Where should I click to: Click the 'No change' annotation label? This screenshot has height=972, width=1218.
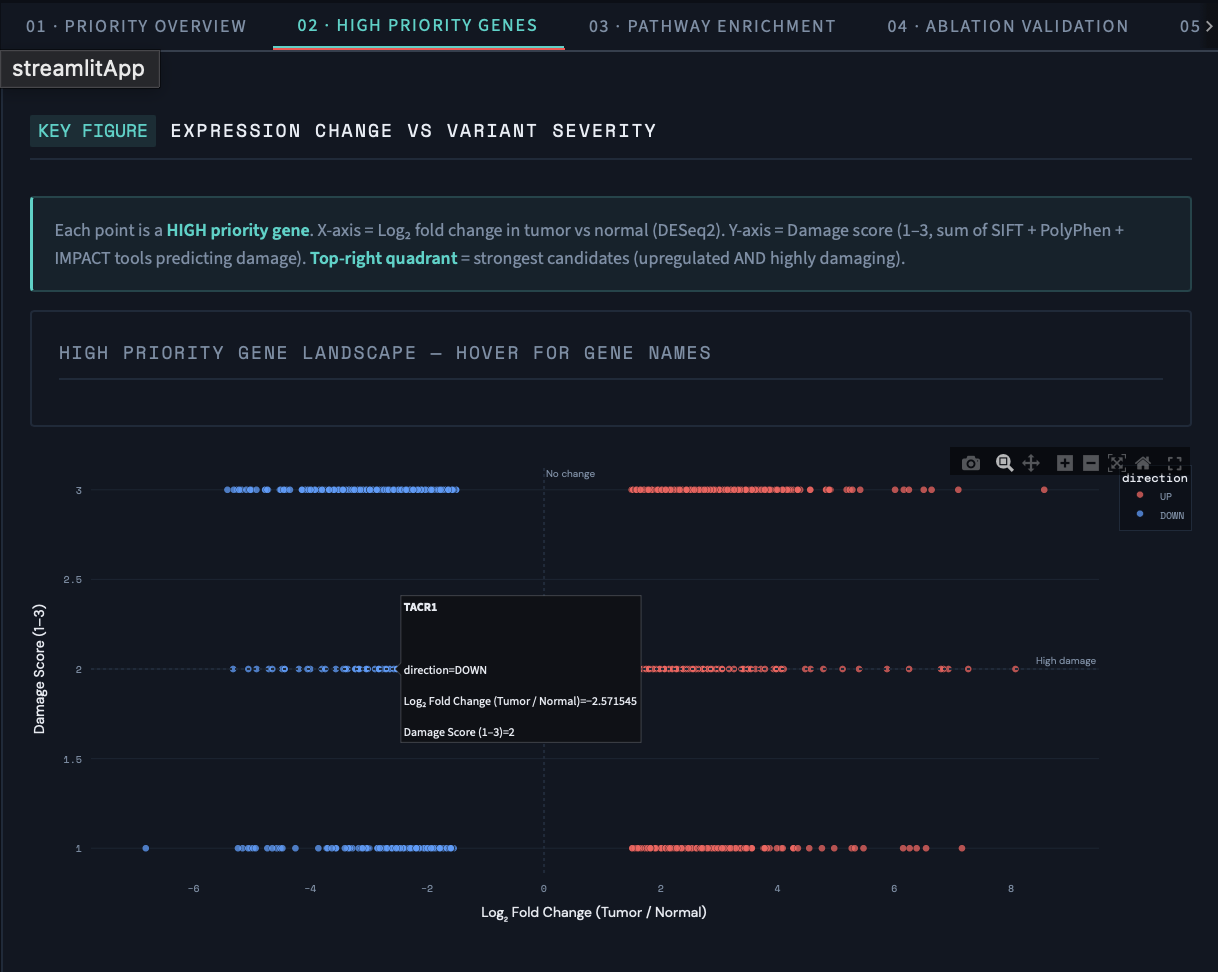click(x=570, y=474)
